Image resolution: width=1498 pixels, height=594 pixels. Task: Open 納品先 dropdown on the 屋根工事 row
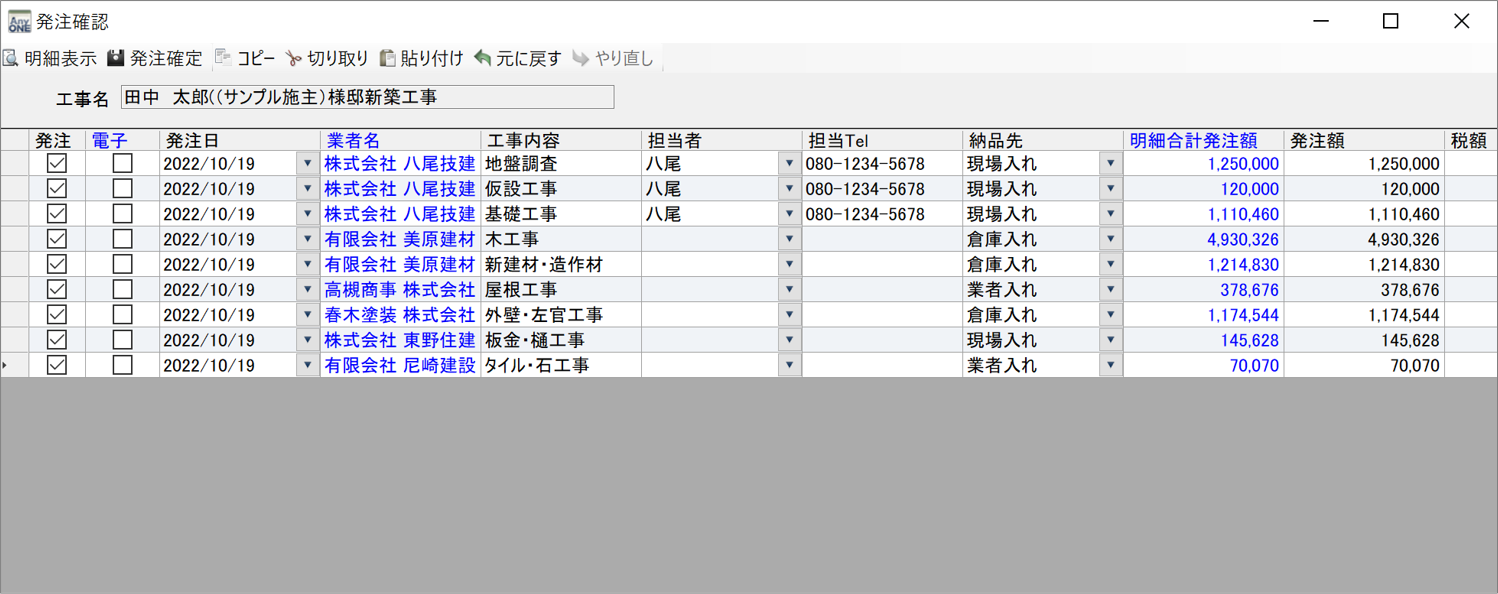coord(1112,289)
